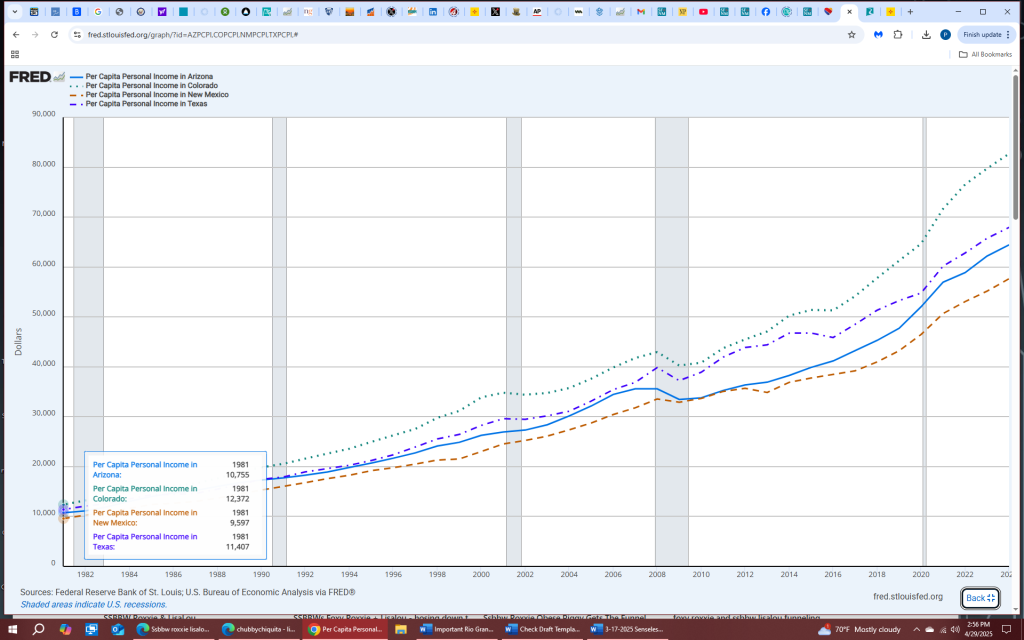The height and width of the screenshot is (640, 1024).
Task: Open the Chrome extensions puzzle icon
Action: [x=897, y=34]
